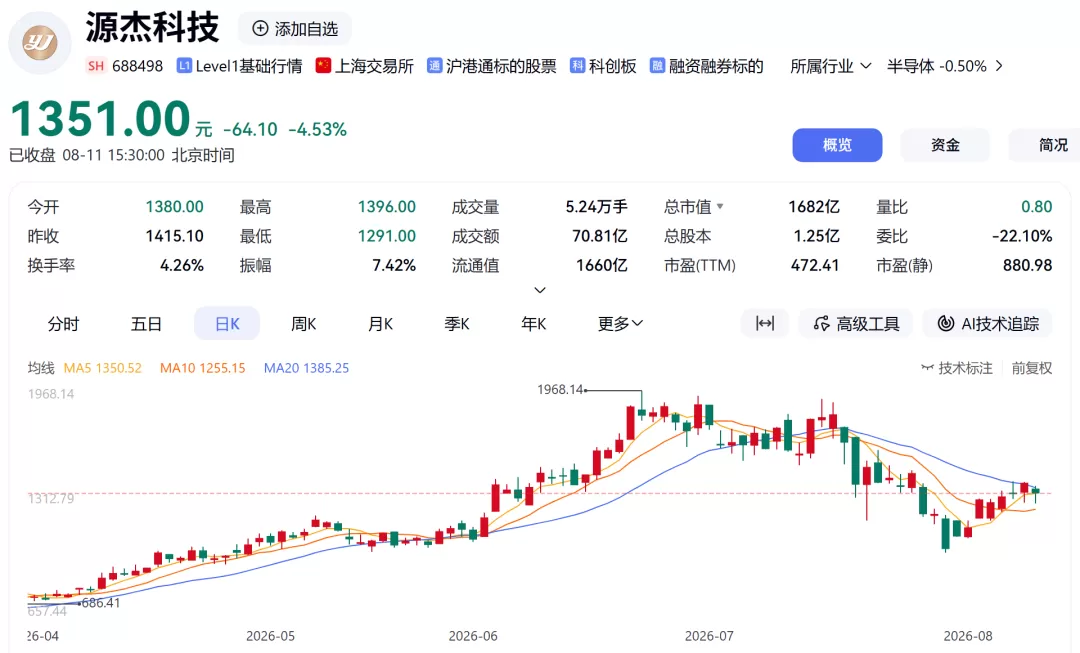The width and height of the screenshot is (1080, 653).
Task: Click the 2026-05 date axis label
Action: click(x=270, y=636)
